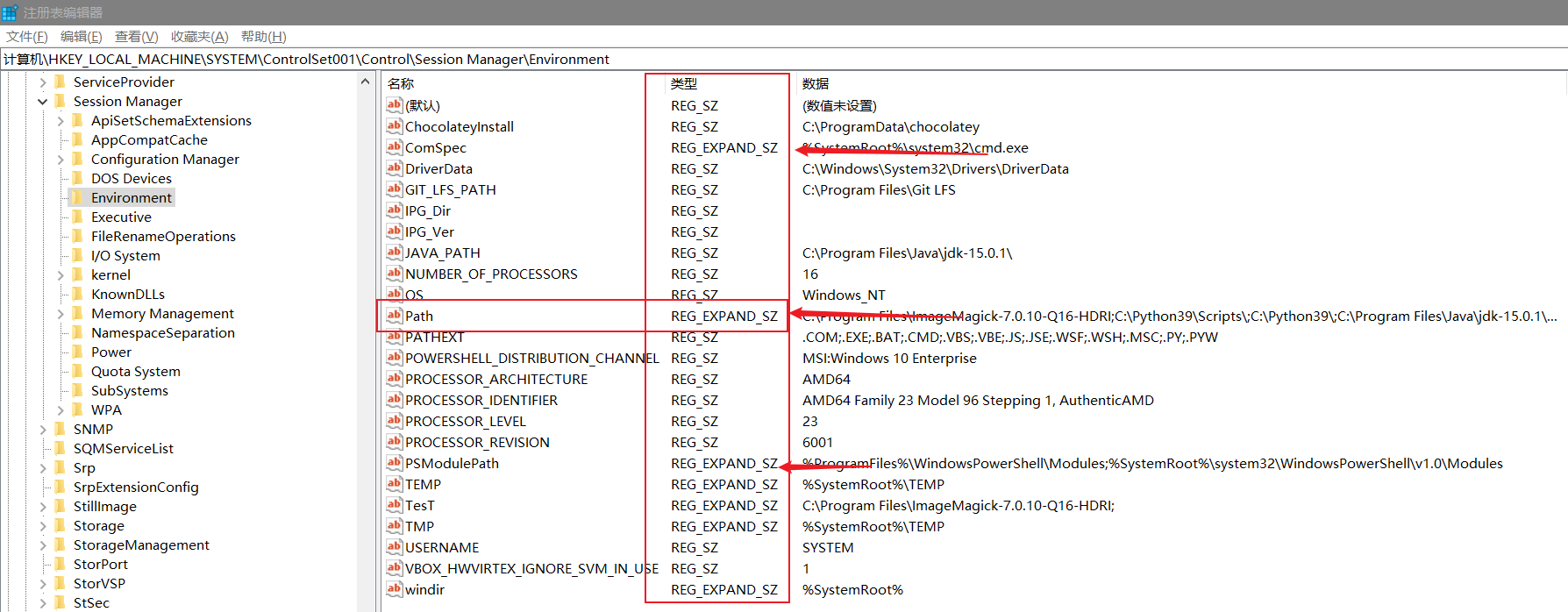Sort values by the 名称 column header

(x=401, y=83)
